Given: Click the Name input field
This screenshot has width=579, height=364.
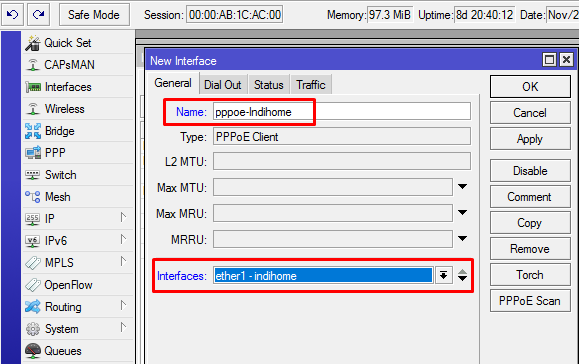Looking at the screenshot, I should (x=342, y=111).
